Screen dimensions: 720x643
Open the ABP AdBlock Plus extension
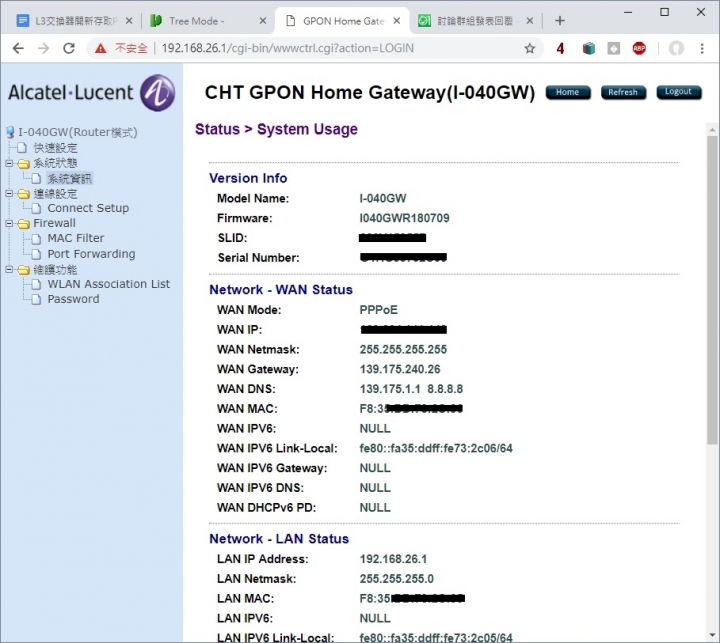click(x=639, y=48)
